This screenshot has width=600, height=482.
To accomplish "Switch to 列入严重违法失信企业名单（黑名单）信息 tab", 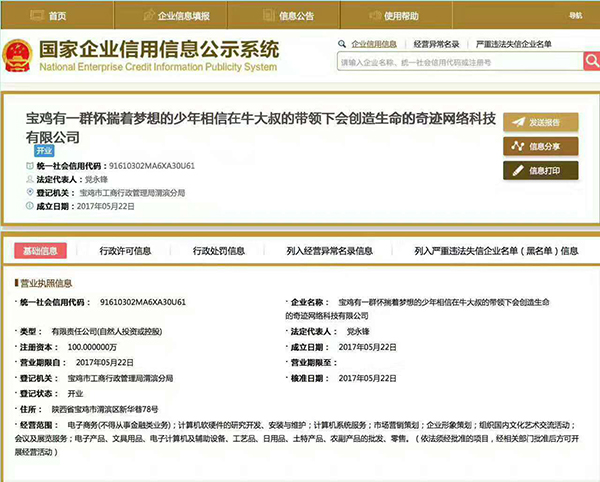I will [x=496, y=251].
